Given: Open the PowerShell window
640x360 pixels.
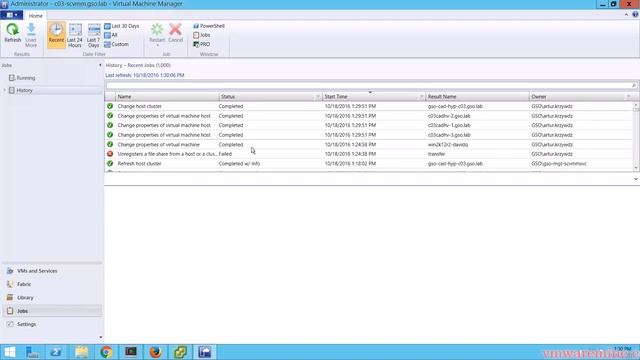Looking at the screenshot, I should (x=209, y=26).
